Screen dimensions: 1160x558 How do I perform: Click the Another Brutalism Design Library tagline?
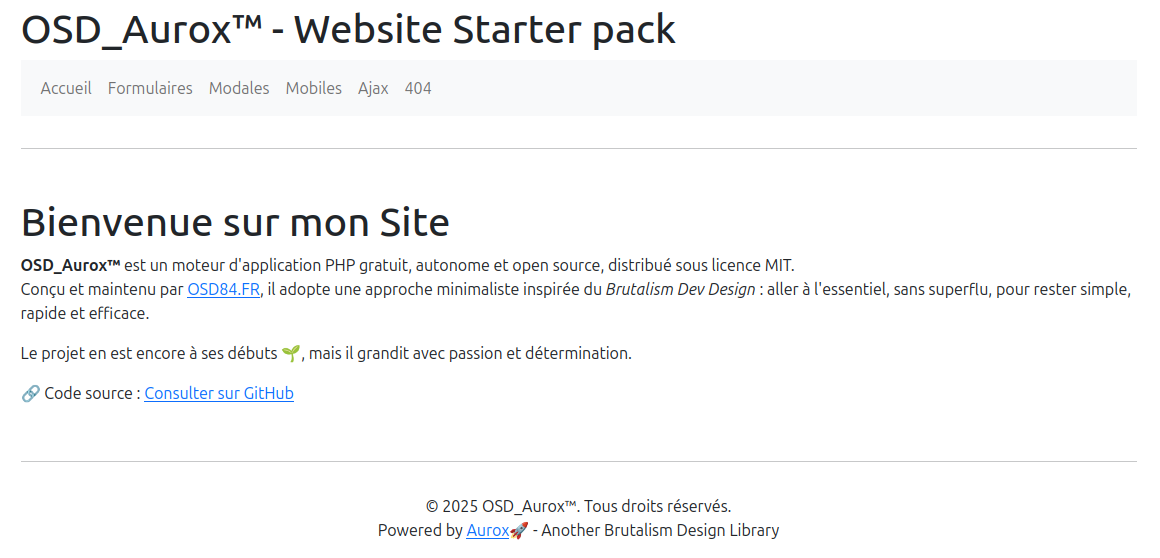660,530
